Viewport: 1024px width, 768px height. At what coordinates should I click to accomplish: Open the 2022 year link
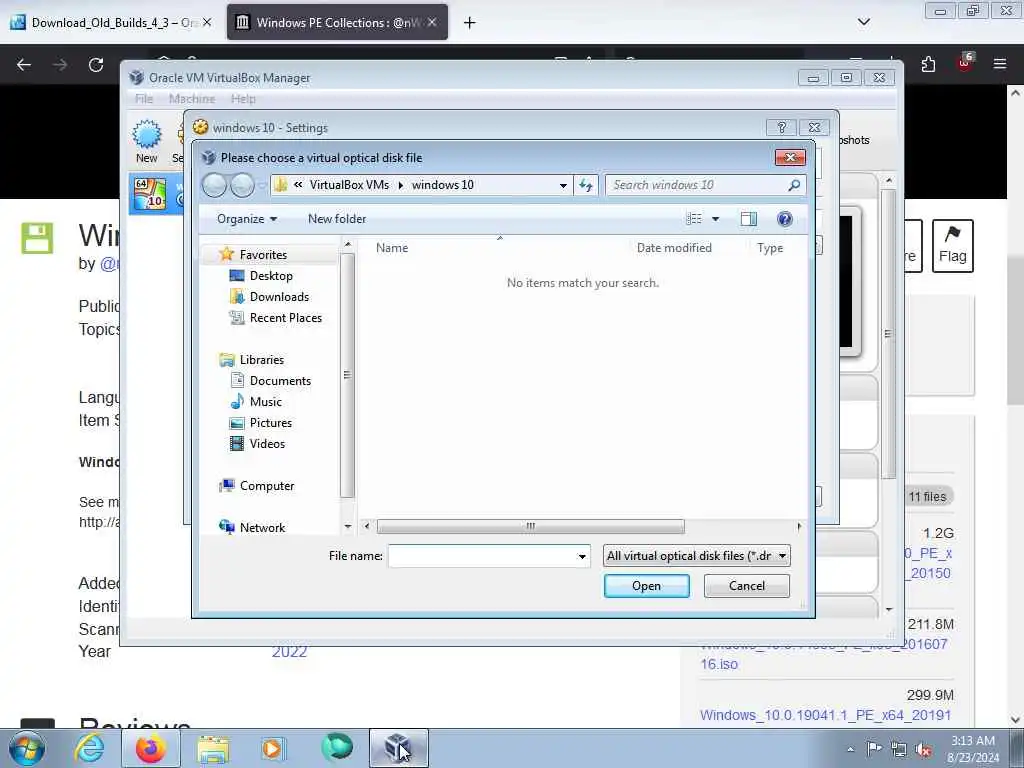tap(289, 652)
